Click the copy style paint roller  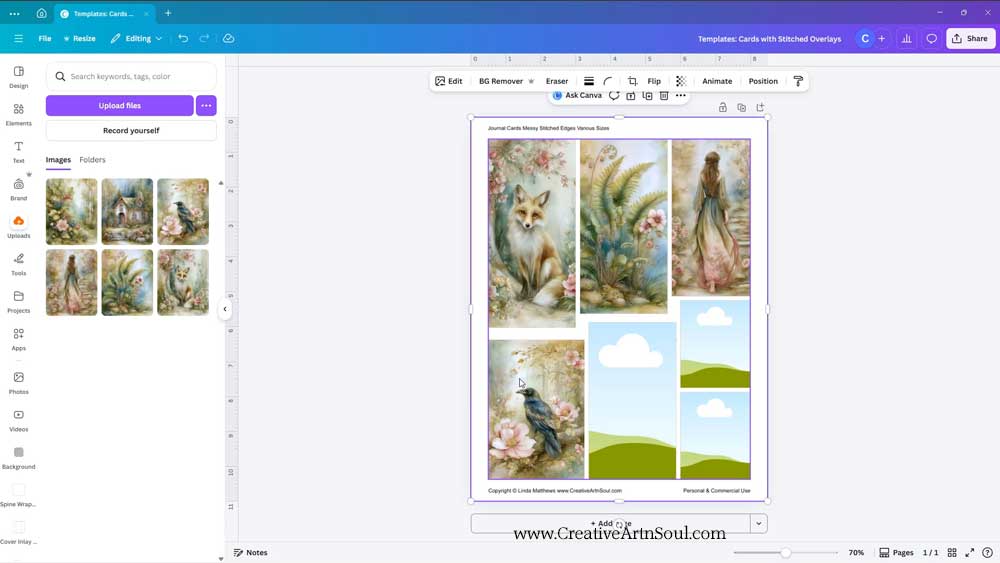(798, 81)
